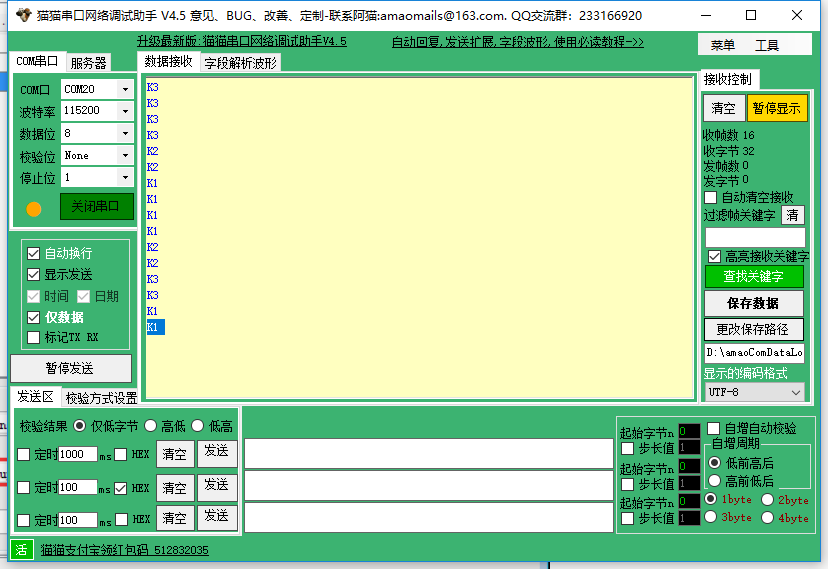
Task: Click 暂停发送 button
Action: click(71, 368)
